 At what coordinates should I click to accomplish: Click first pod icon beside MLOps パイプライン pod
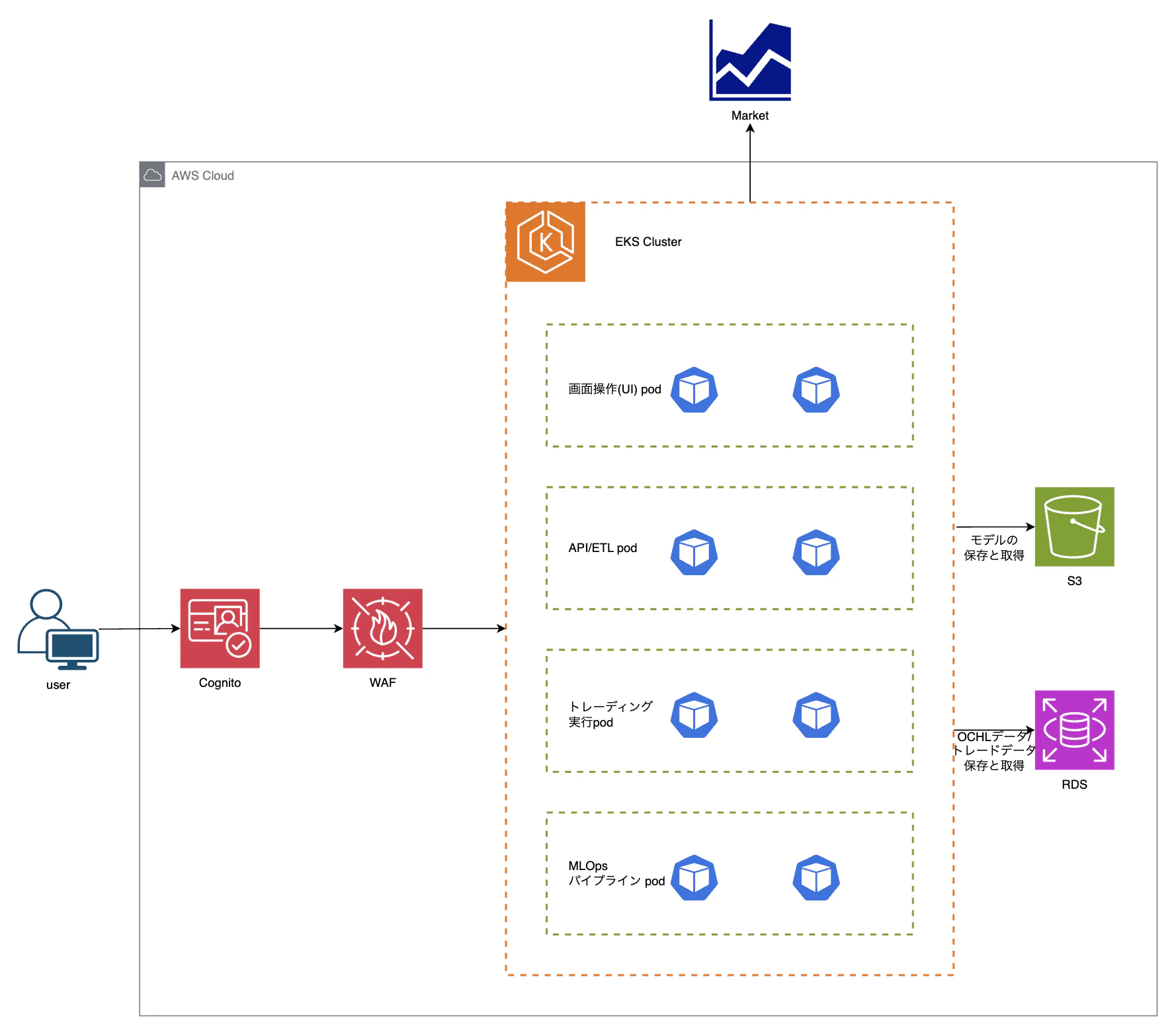pyautogui.click(x=694, y=878)
